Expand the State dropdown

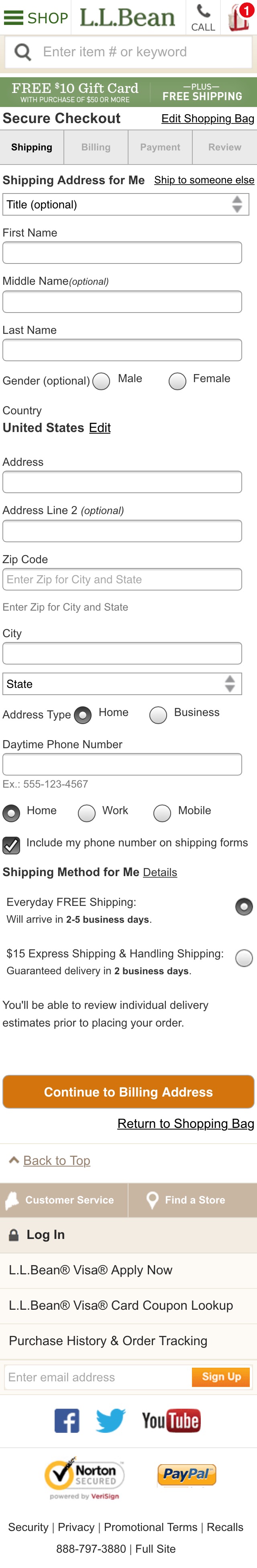[122, 683]
